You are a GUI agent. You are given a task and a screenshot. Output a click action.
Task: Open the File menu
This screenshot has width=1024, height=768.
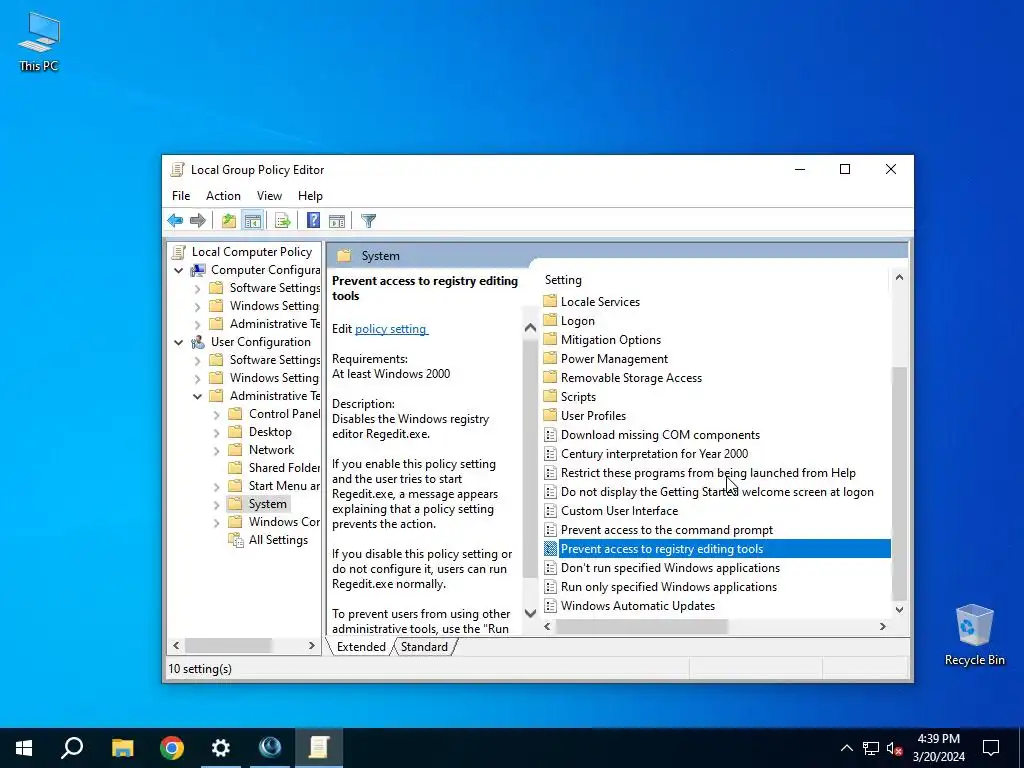click(181, 196)
